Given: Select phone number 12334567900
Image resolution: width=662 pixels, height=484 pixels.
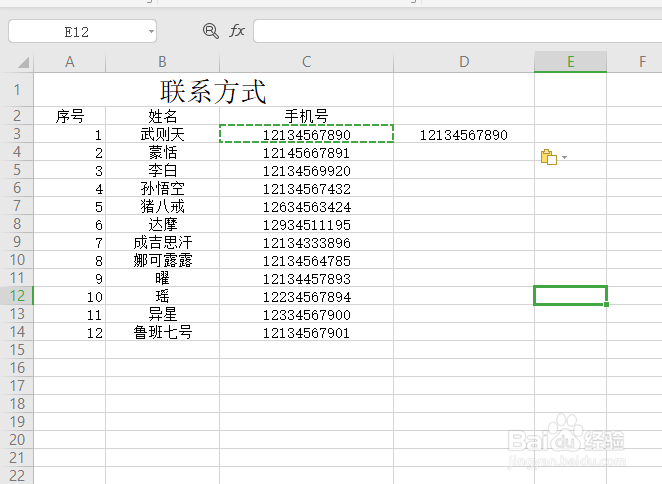Looking at the screenshot, I should [307, 314].
